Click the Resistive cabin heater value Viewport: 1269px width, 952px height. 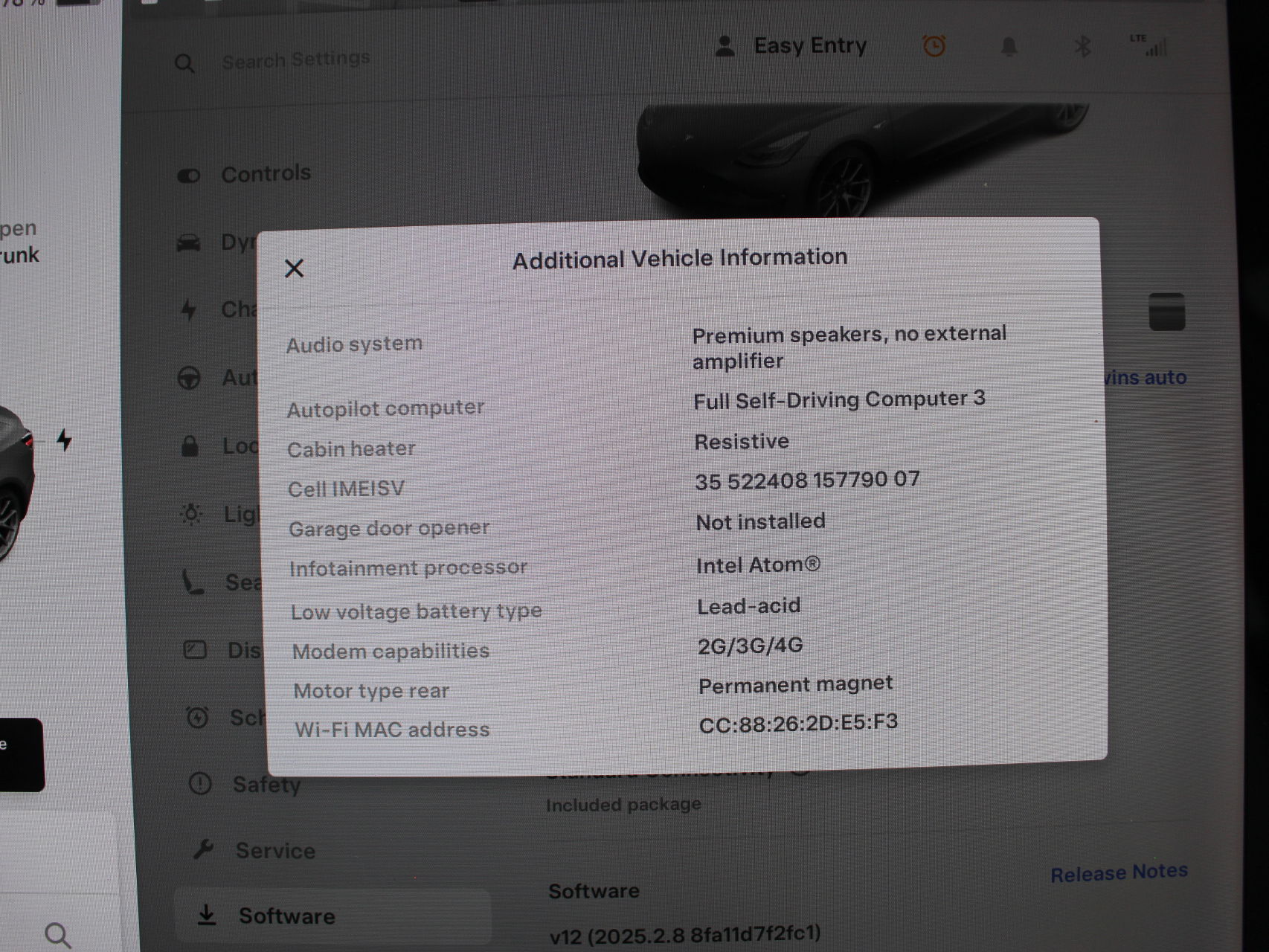[742, 442]
